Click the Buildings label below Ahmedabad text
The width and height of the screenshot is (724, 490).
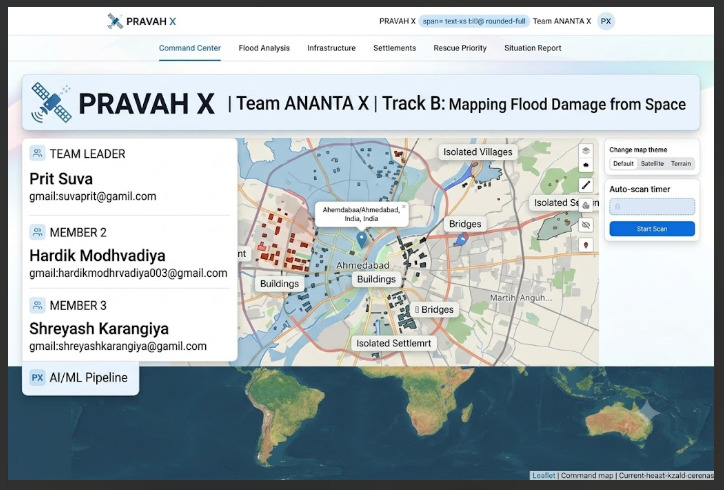coord(376,279)
